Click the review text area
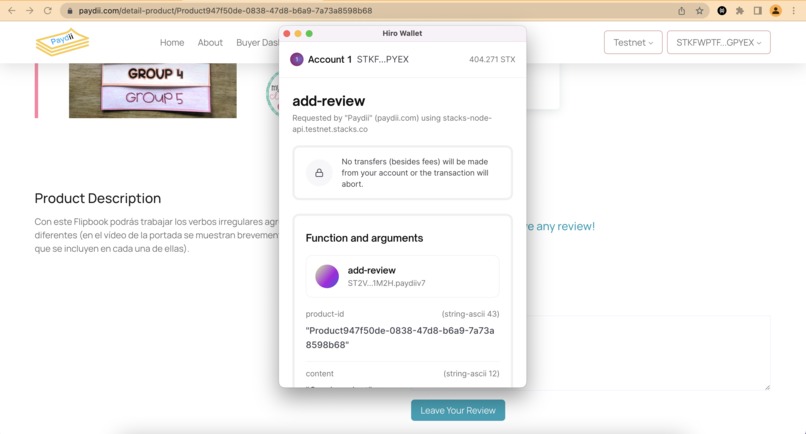Image resolution: width=806 pixels, height=434 pixels. [648, 353]
